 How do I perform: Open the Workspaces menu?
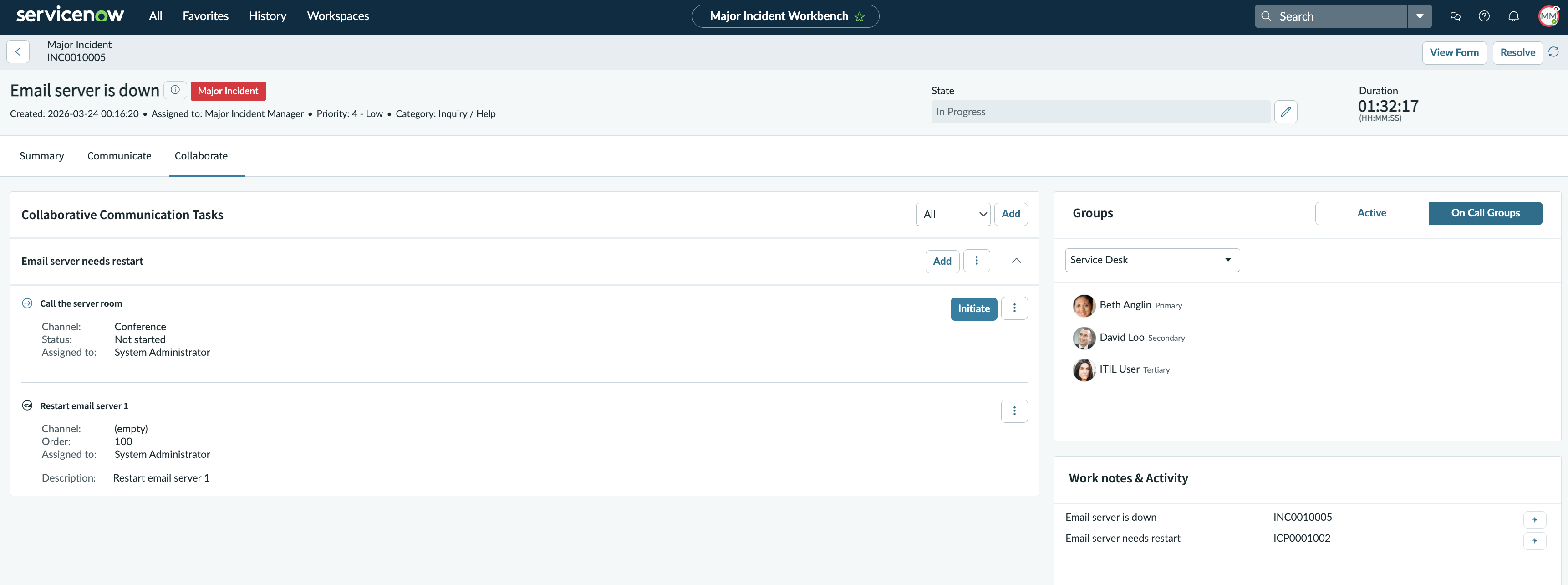pyautogui.click(x=338, y=16)
